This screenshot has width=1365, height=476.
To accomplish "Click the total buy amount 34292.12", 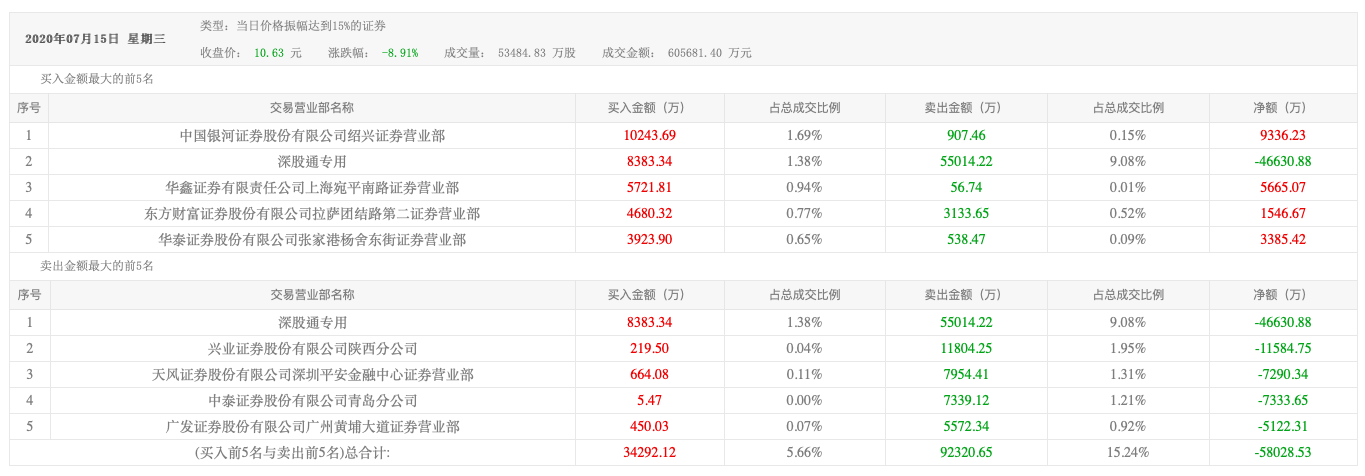I will click(650, 453).
